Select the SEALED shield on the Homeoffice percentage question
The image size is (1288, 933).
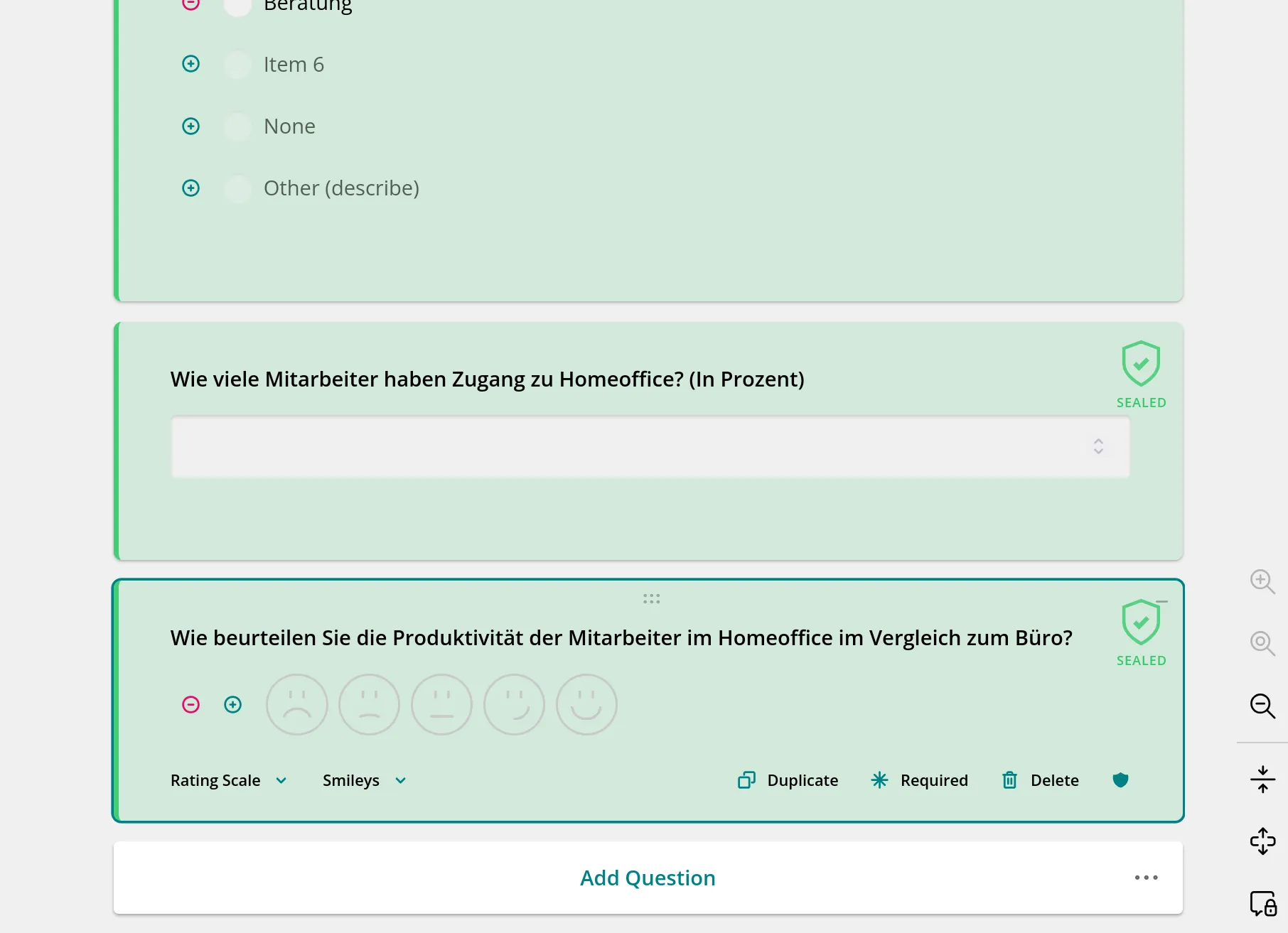(1141, 365)
